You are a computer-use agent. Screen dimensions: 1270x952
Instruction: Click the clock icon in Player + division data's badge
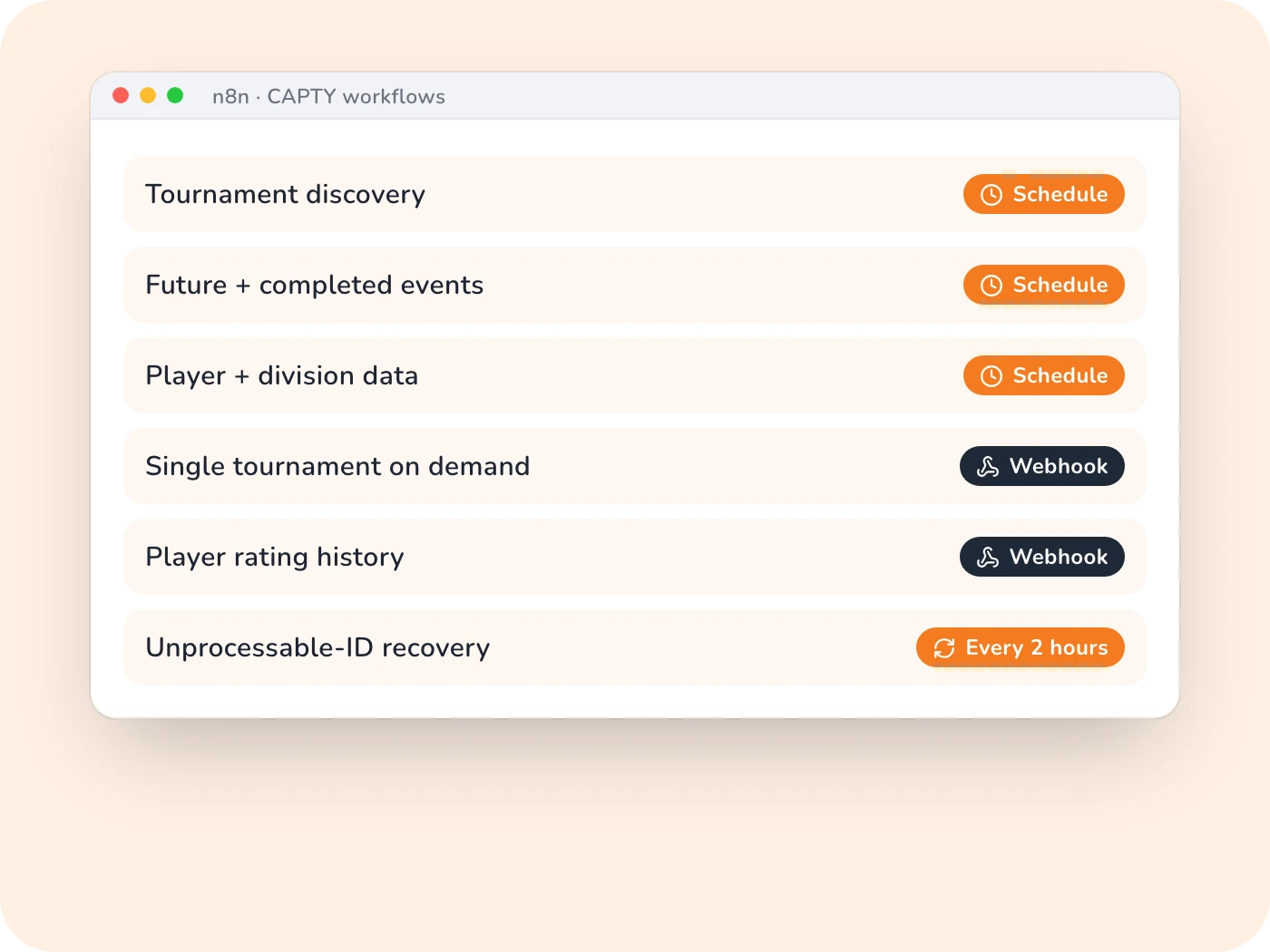pyautogui.click(x=992, y=376)
